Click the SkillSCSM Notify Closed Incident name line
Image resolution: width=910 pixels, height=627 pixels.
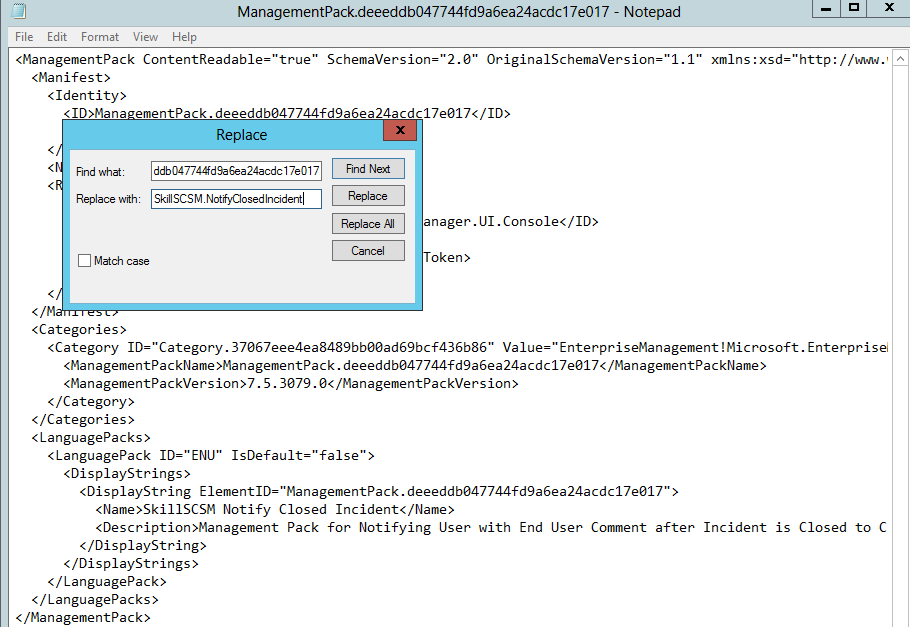tap(275, 509)
